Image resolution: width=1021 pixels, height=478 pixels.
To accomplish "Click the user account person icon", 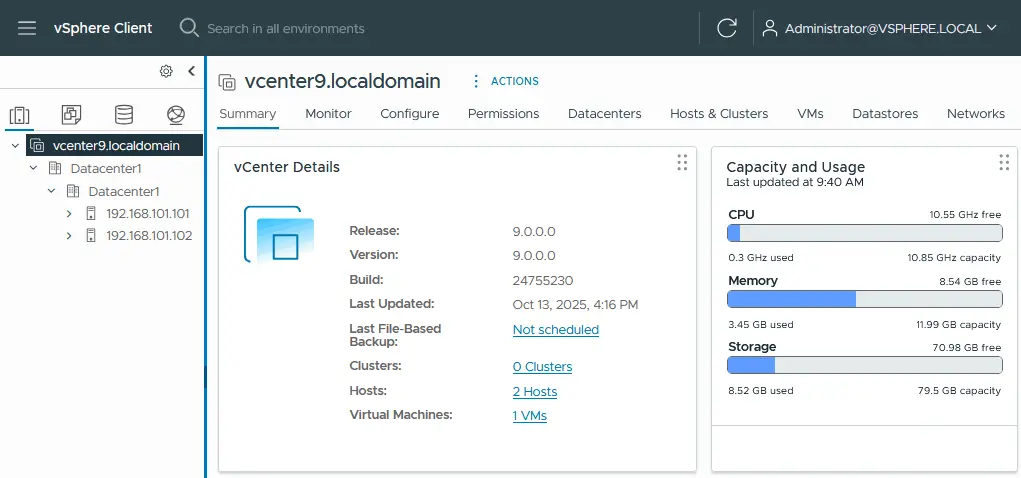I will point(770,28).
